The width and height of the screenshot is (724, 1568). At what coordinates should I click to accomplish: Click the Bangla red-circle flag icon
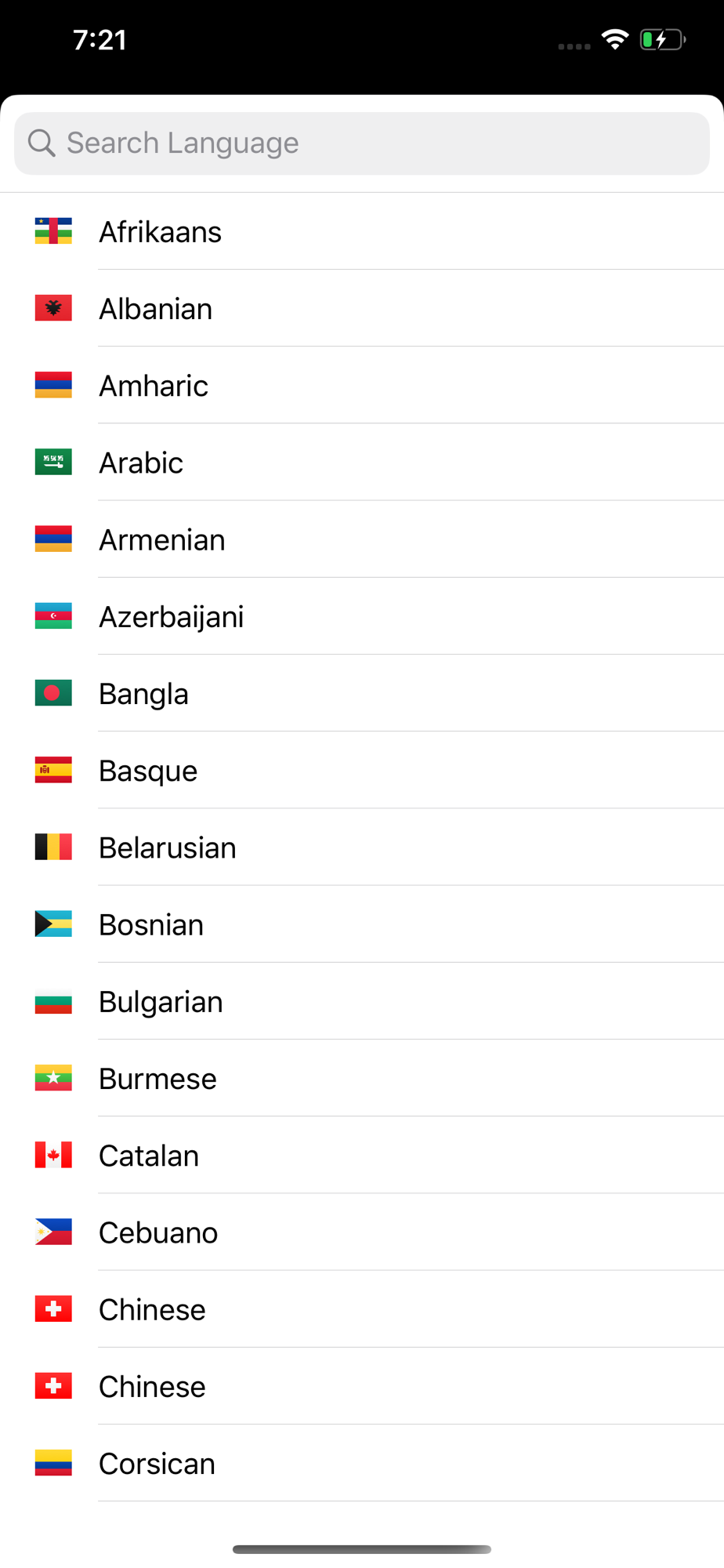53,693
